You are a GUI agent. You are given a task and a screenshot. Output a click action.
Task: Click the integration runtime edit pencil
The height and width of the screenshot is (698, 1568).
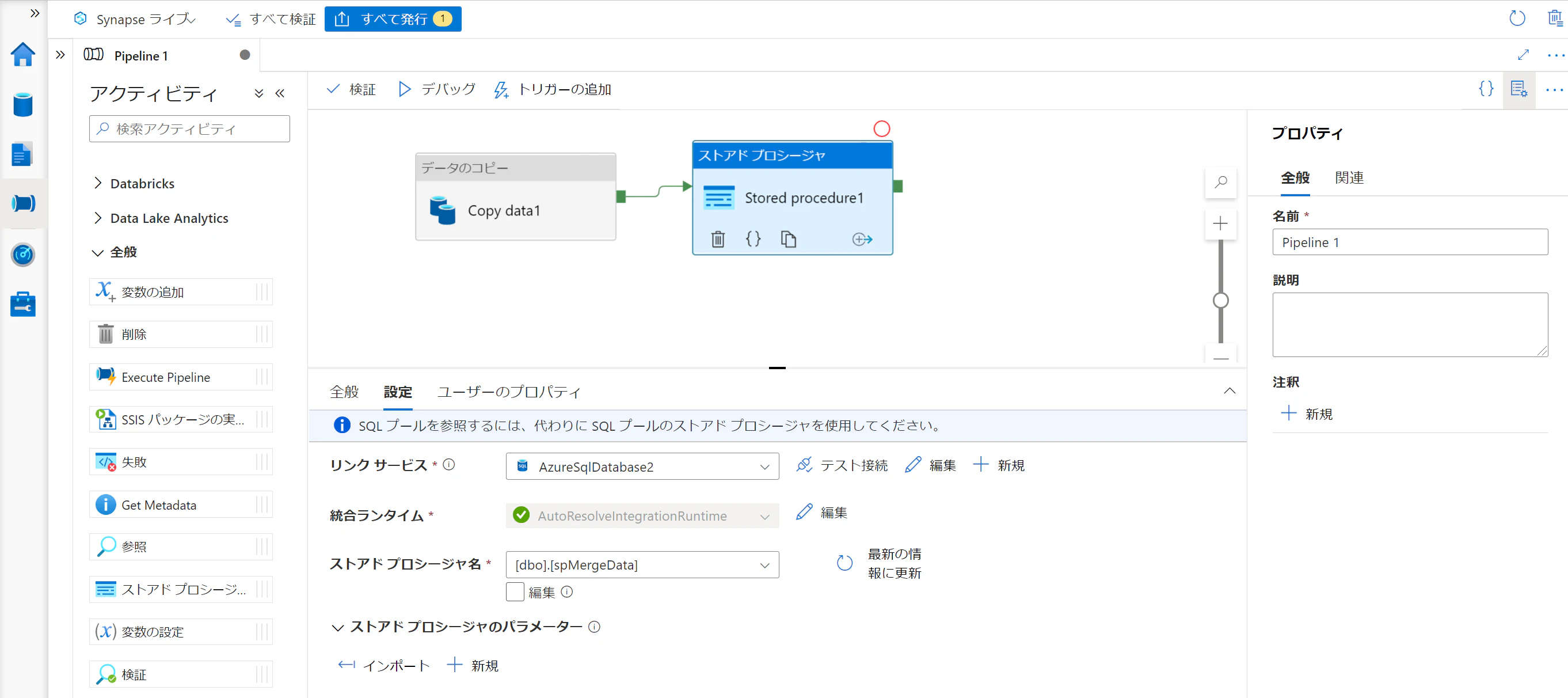click(x=804, y=512)
